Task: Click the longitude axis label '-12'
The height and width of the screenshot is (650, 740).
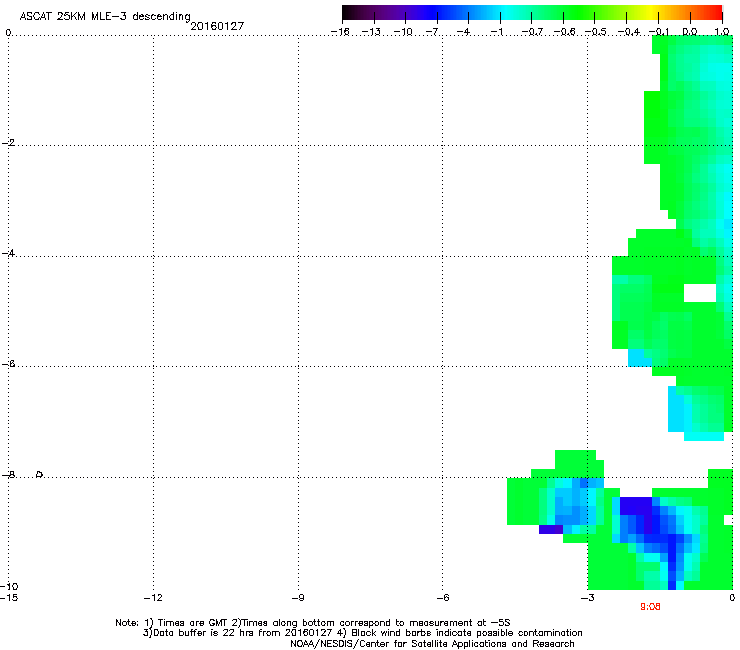Action: coord(153,598)
